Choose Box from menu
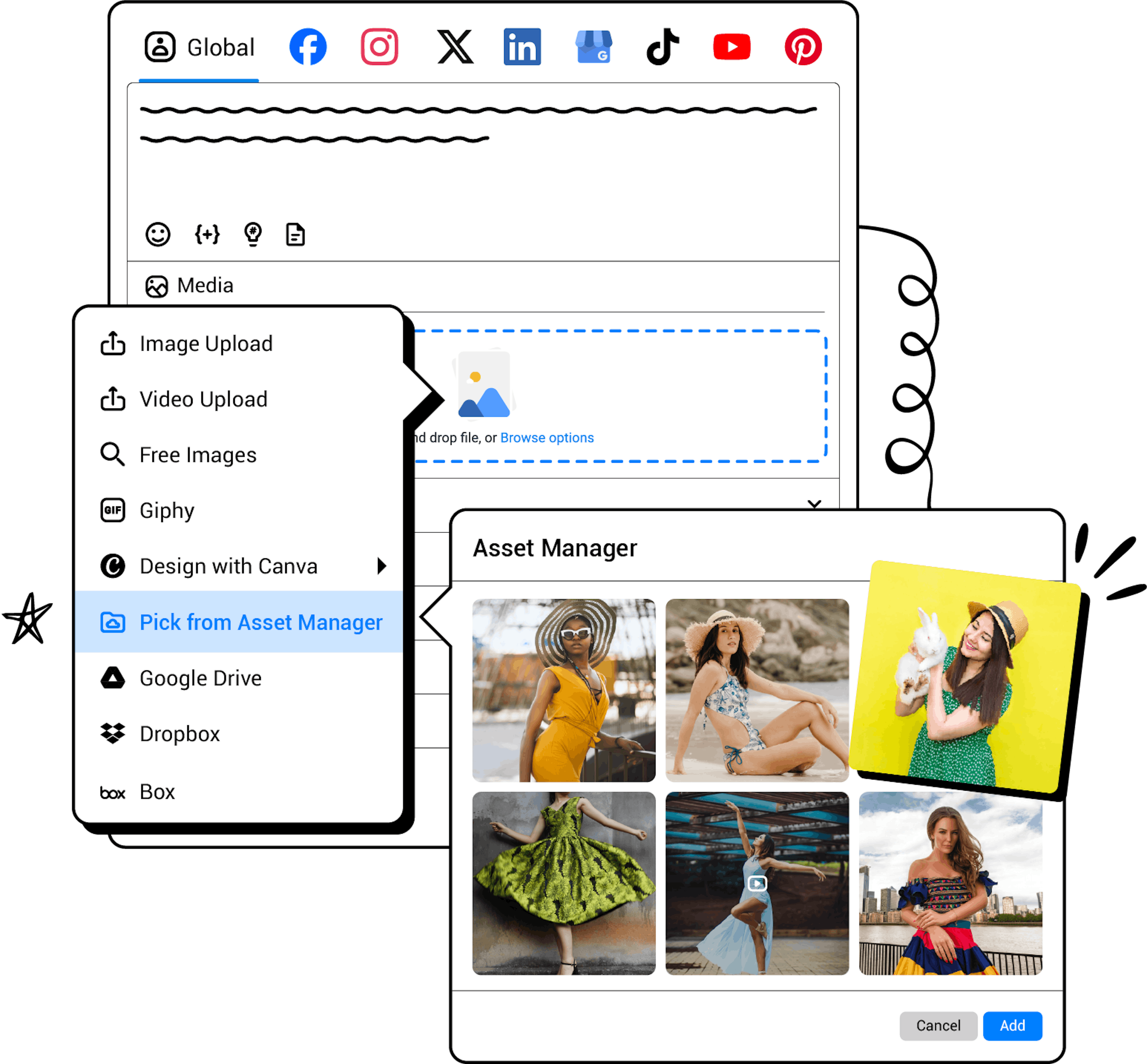This screenshot has width=1147, height=1064. pos(238,792)
